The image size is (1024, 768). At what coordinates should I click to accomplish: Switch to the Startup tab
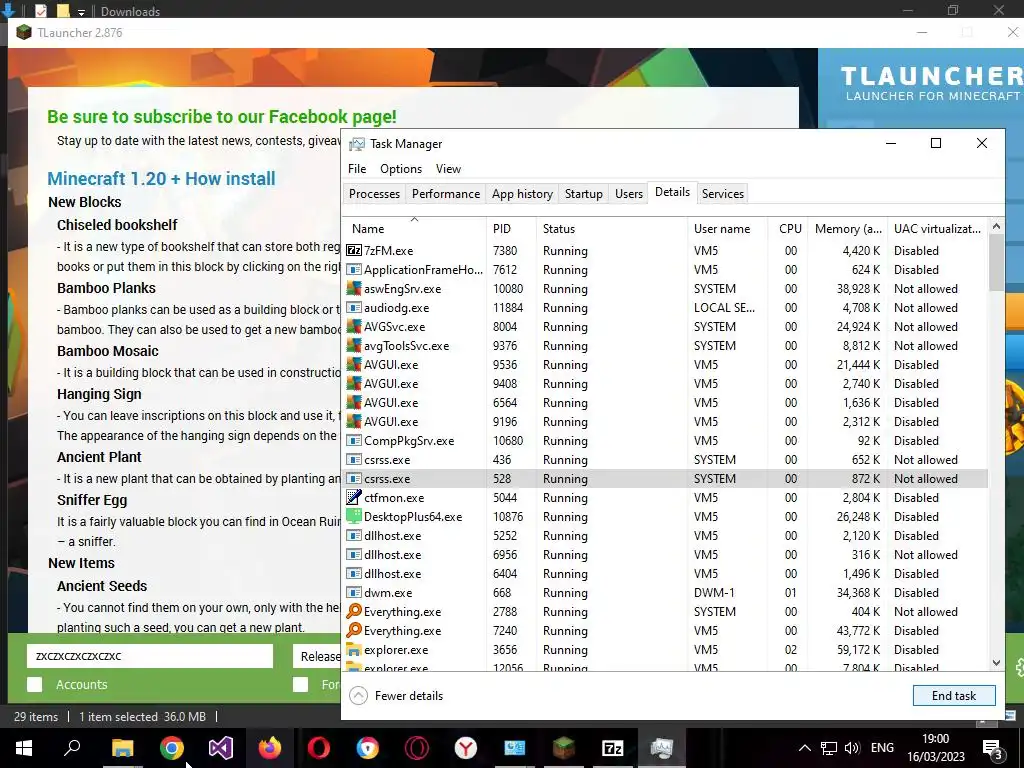(584, 194)
